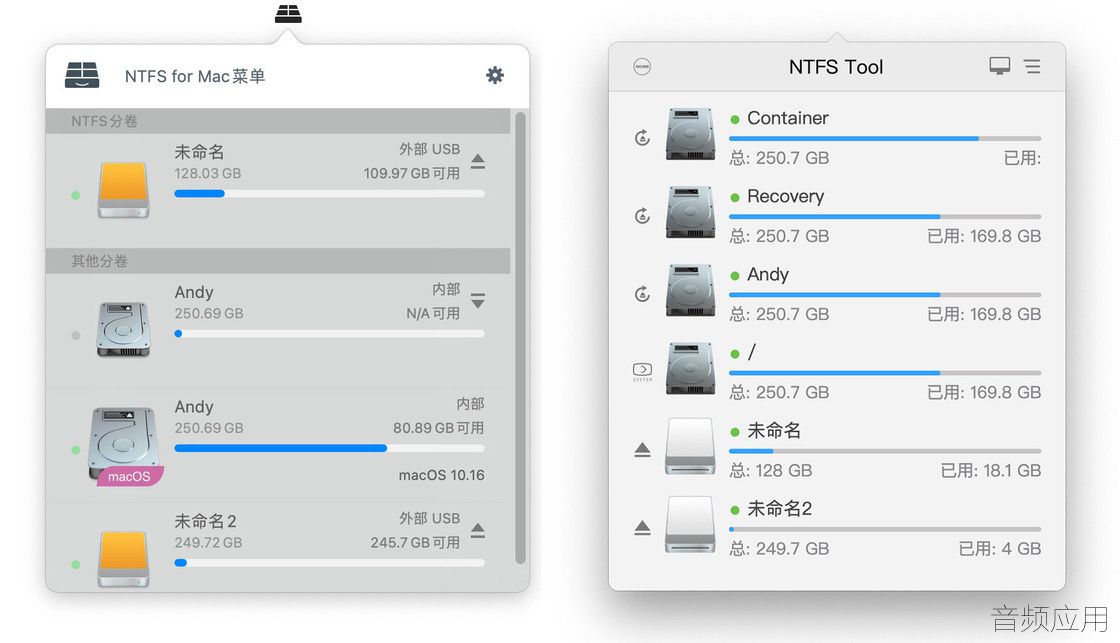Screen dimensions: 1120x643
Task: Click the "已用: 18.1 GB" used text
Action: 991,470
